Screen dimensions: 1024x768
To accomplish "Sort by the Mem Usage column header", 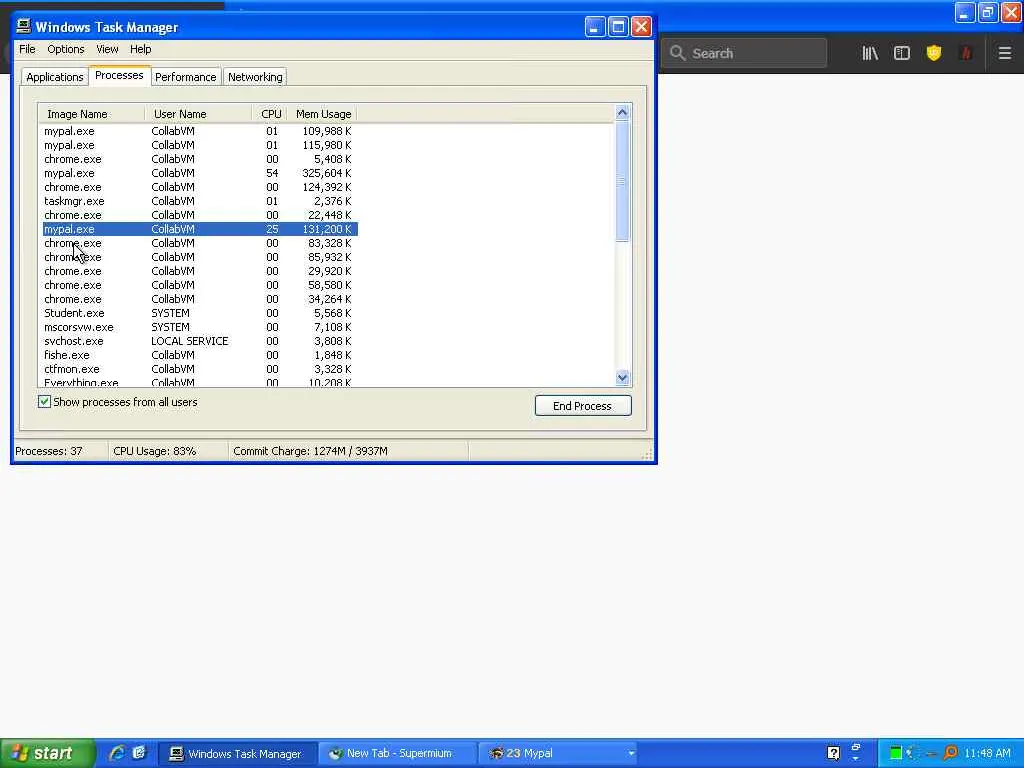I will 323,114.
